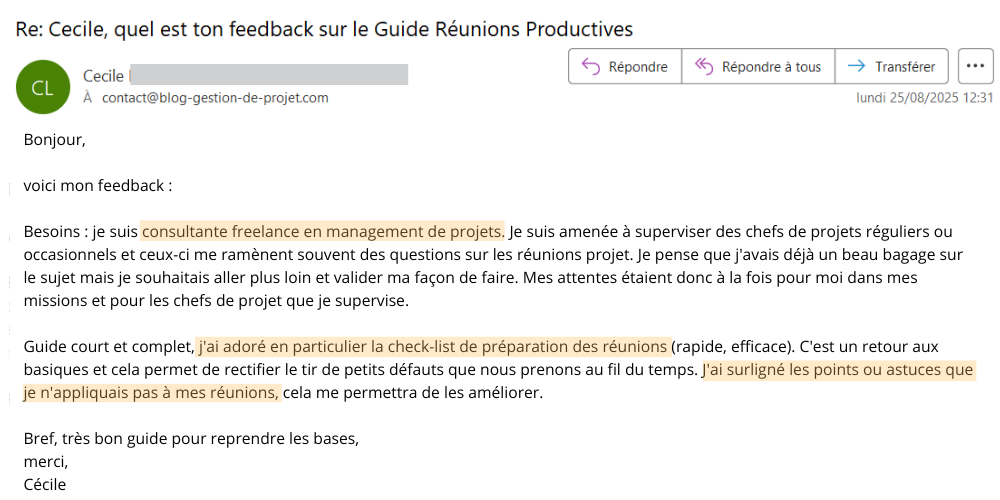1000x500 pixels.
Task: Click the redacted grey sender address bar
Action: coord(268,75)
